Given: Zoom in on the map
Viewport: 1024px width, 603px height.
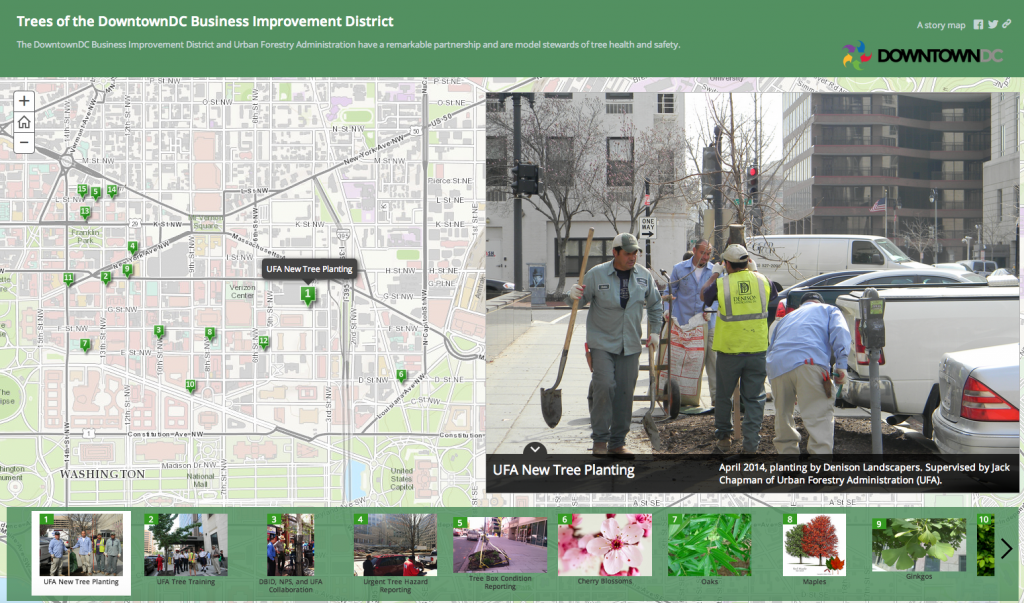Looking at the screenshot, I should click(23, 100).
